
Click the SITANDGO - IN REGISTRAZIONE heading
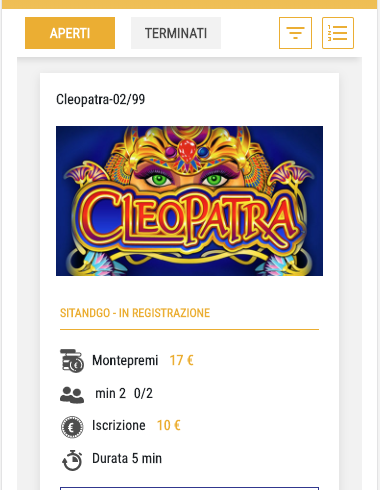click(x=135, y=313)
